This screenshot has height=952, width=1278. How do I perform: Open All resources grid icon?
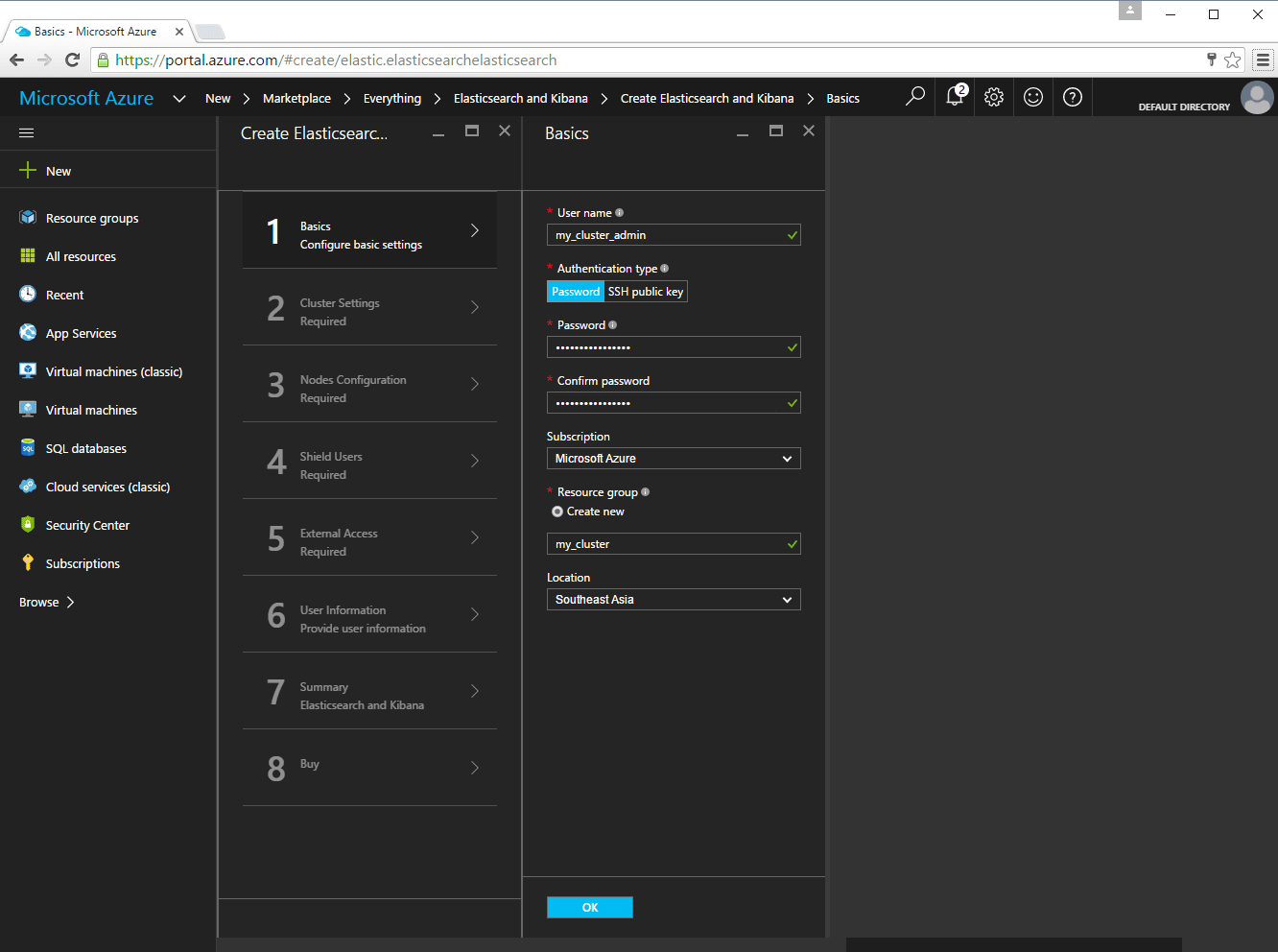(28, 256)
